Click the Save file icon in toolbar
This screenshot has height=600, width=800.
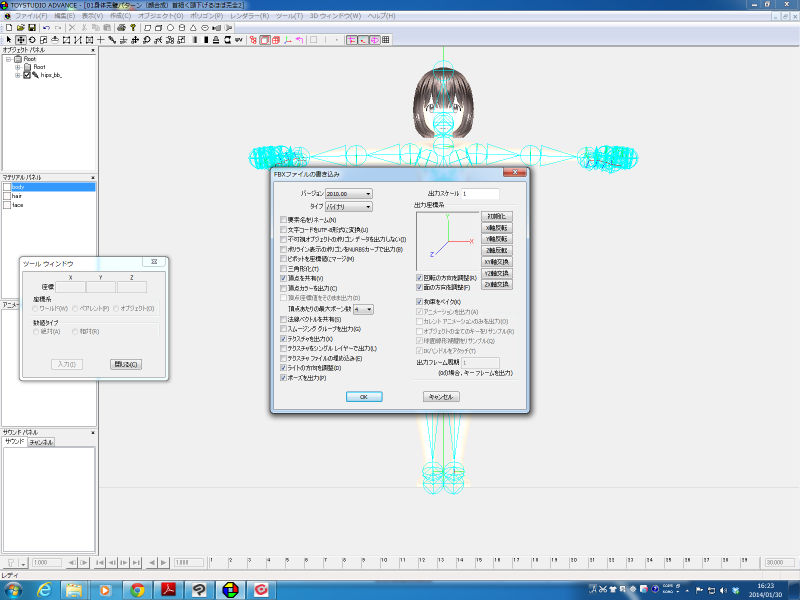[x=32, y=28]
